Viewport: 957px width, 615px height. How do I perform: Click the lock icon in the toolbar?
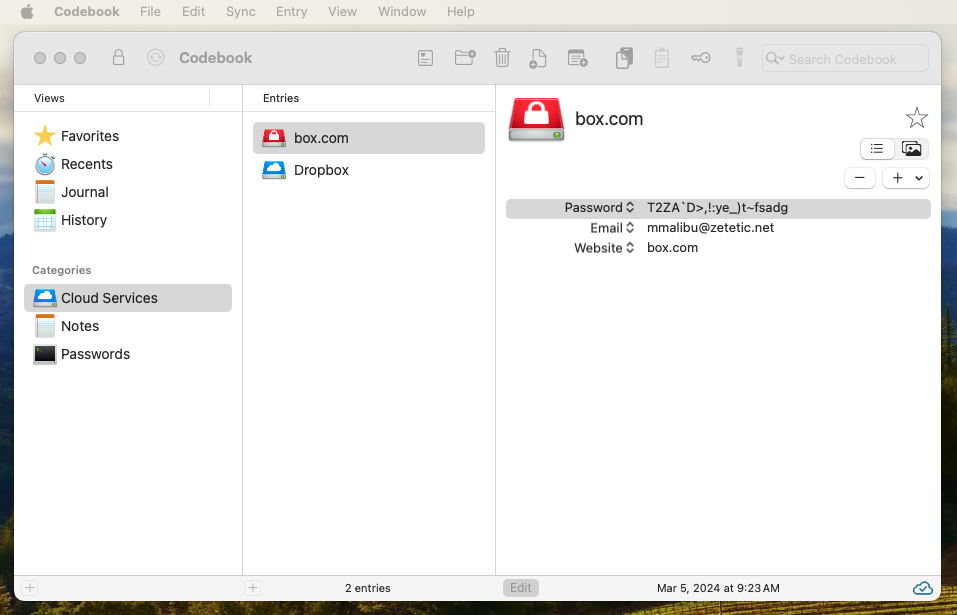(x=118, y=58)
